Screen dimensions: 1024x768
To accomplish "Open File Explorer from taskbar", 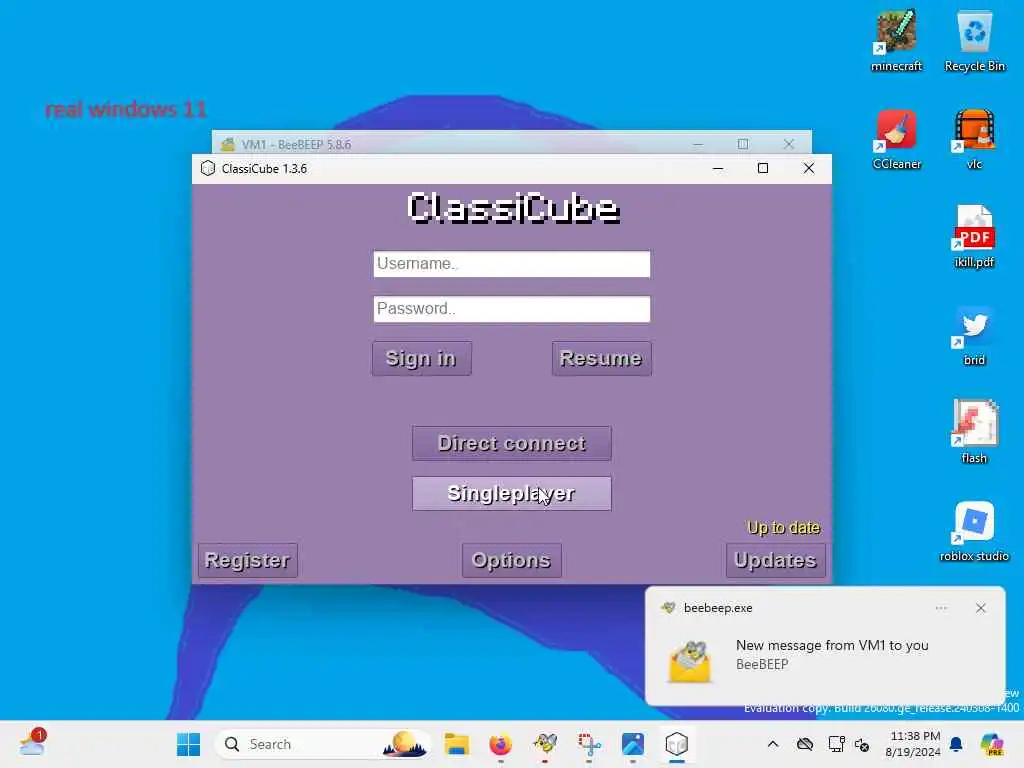I will (x=456, y=744).
